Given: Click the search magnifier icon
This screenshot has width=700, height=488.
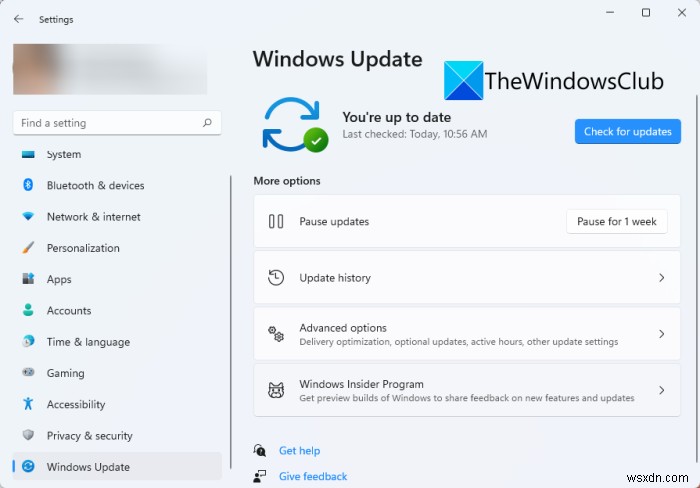Looking at the screenshot, I should 207,123.
